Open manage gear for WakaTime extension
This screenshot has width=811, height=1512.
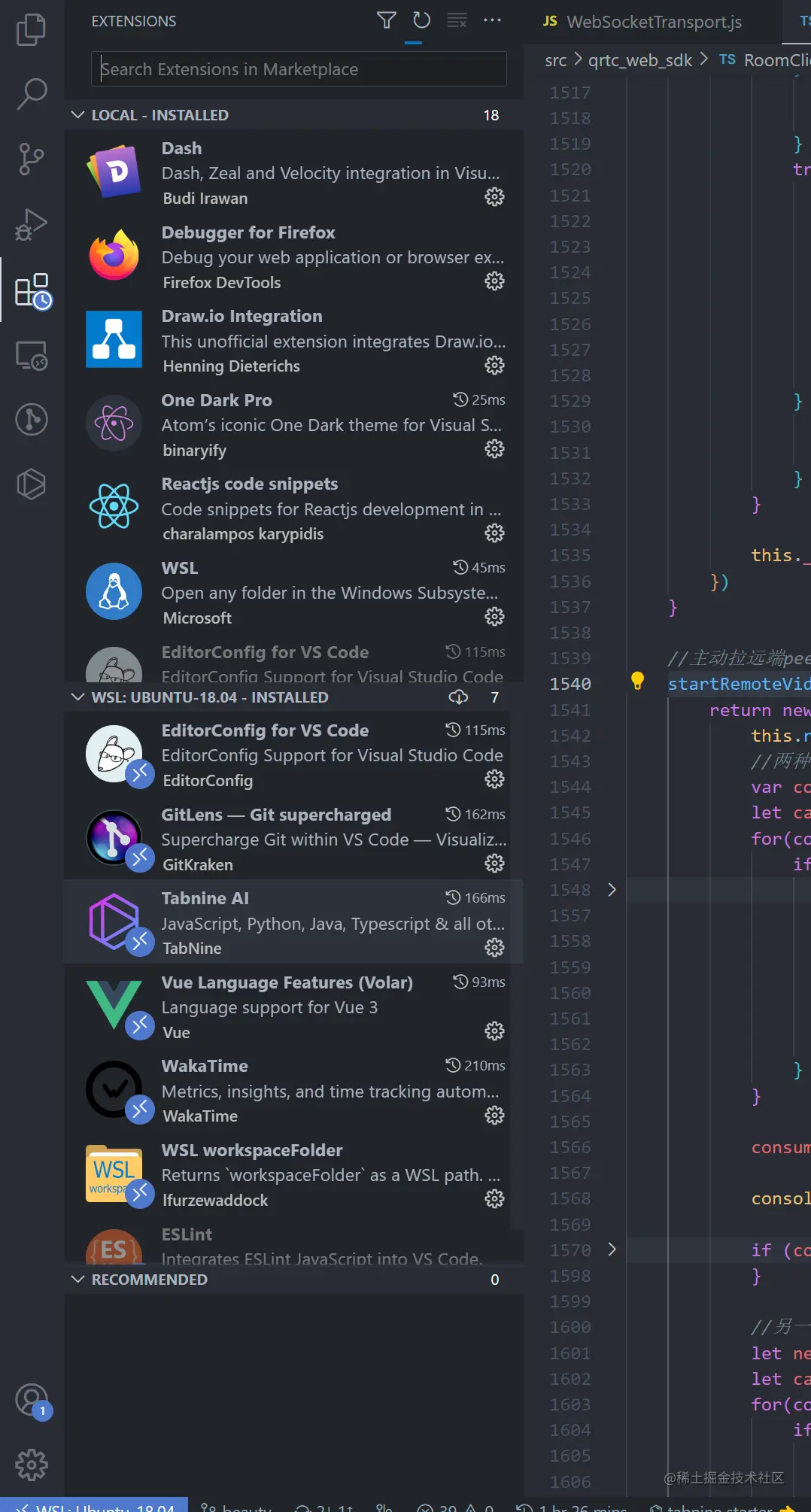(x=494, y=1116)
